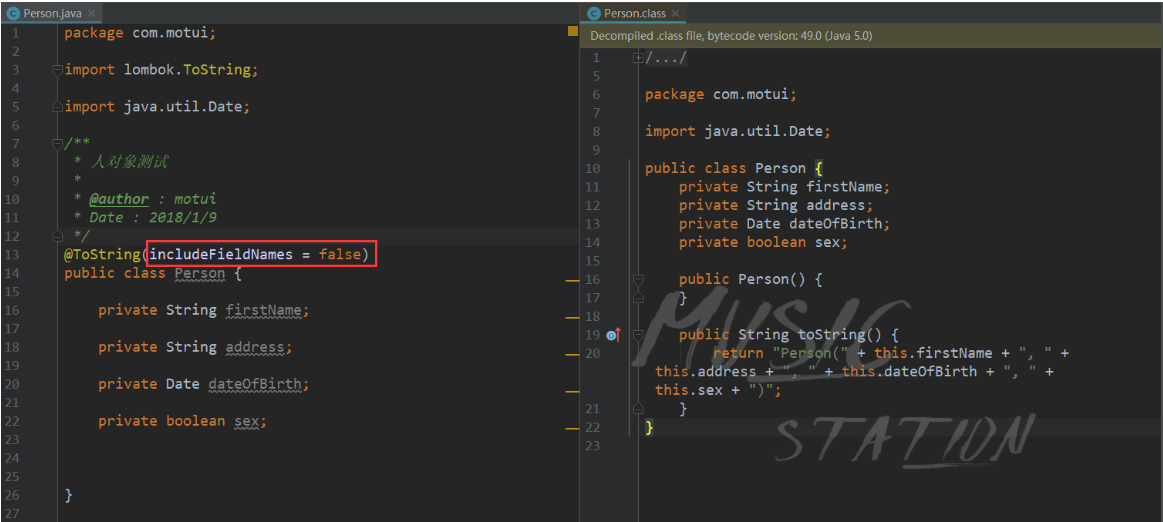Screen dimensions: 1163x522
Task: Click the 'Date : 2018/1/9' Javadoc line
Action: click(153, 218)
